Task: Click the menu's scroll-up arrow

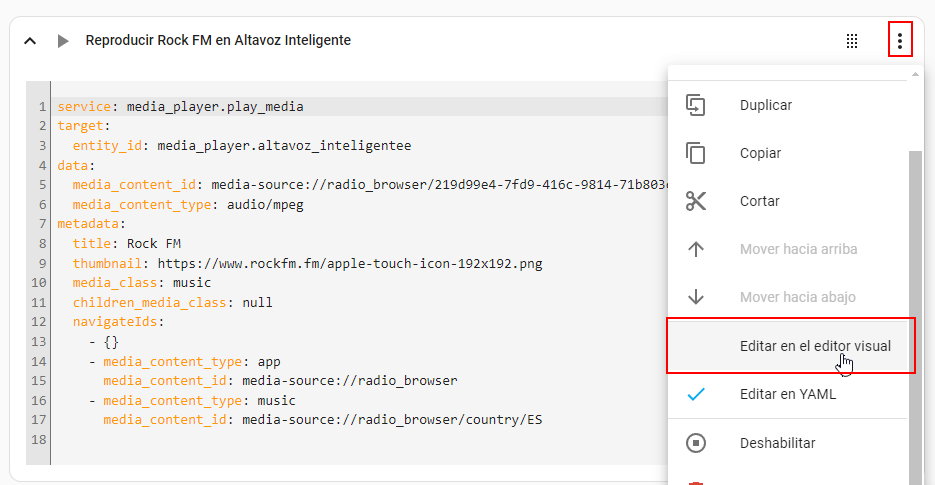Action: [915, 74]
